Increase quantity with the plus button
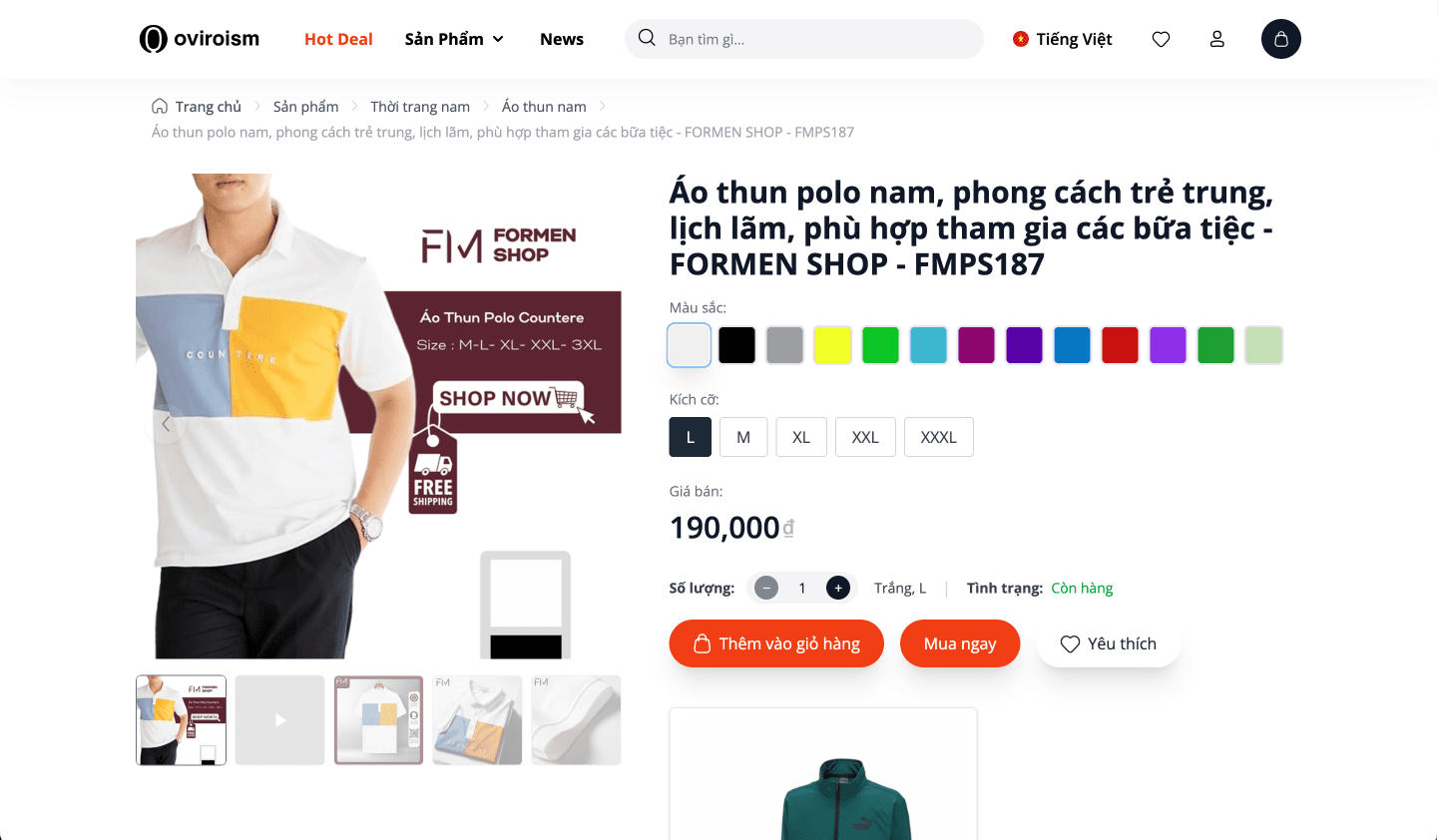1438x840 pixels. [x=838, y=588]
